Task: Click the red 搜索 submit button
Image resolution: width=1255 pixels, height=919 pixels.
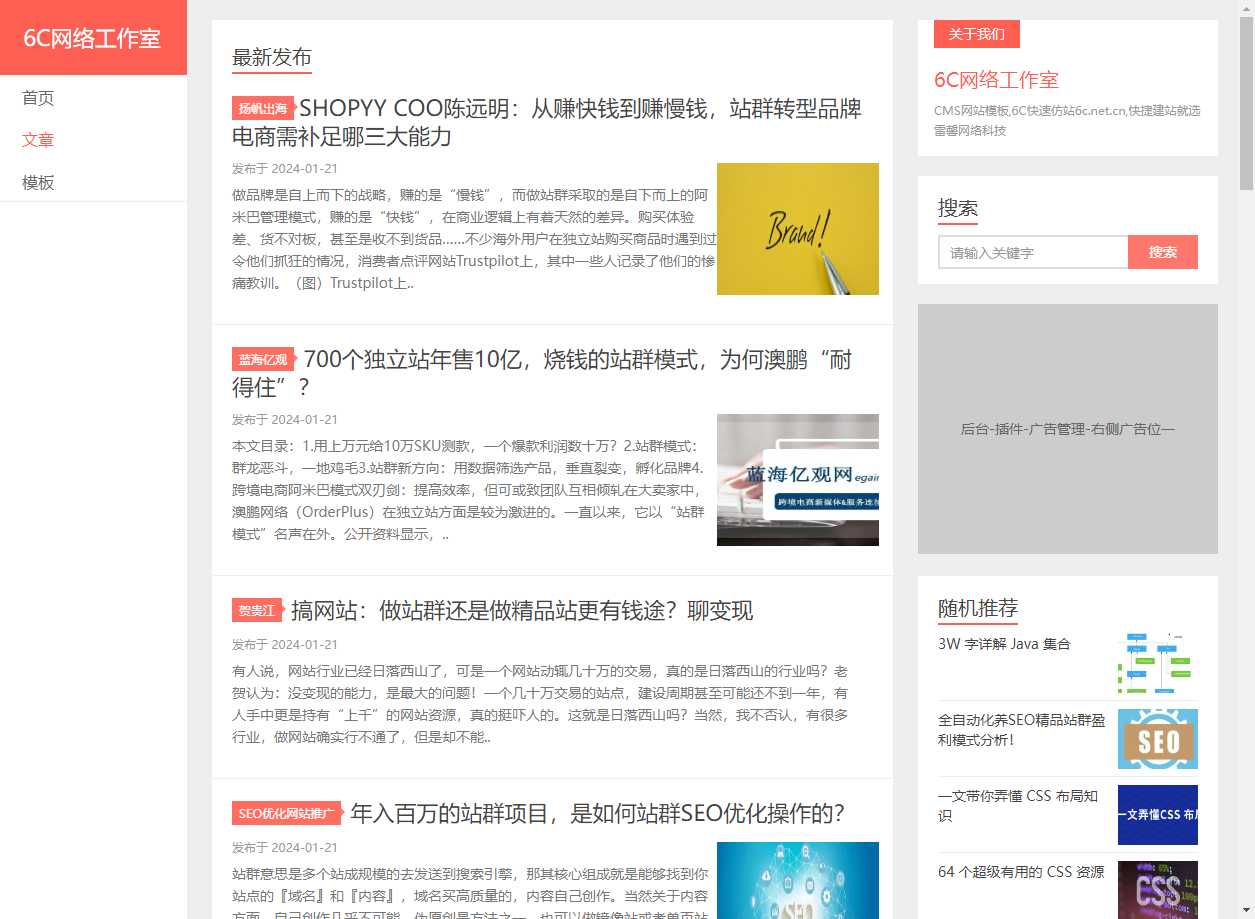Action: pos(1163,253)
